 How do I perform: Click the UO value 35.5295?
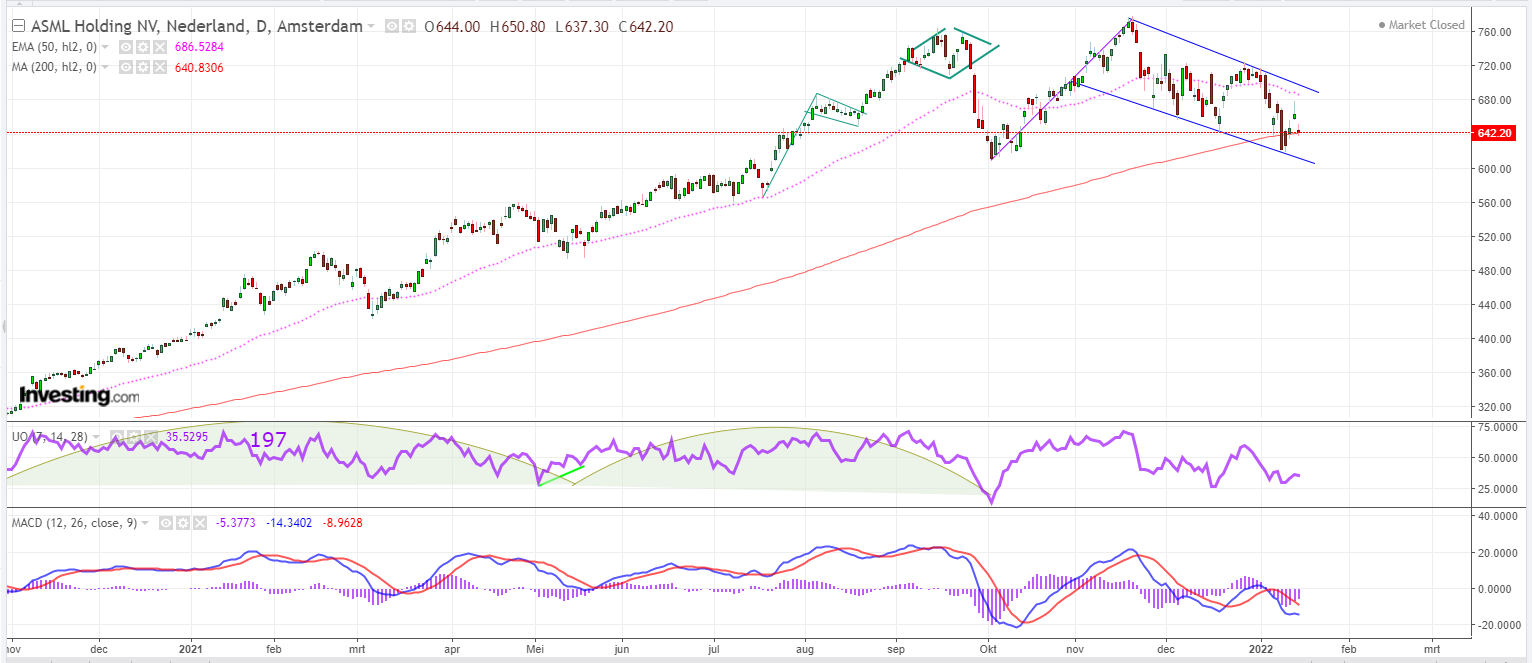coord(186,437)
